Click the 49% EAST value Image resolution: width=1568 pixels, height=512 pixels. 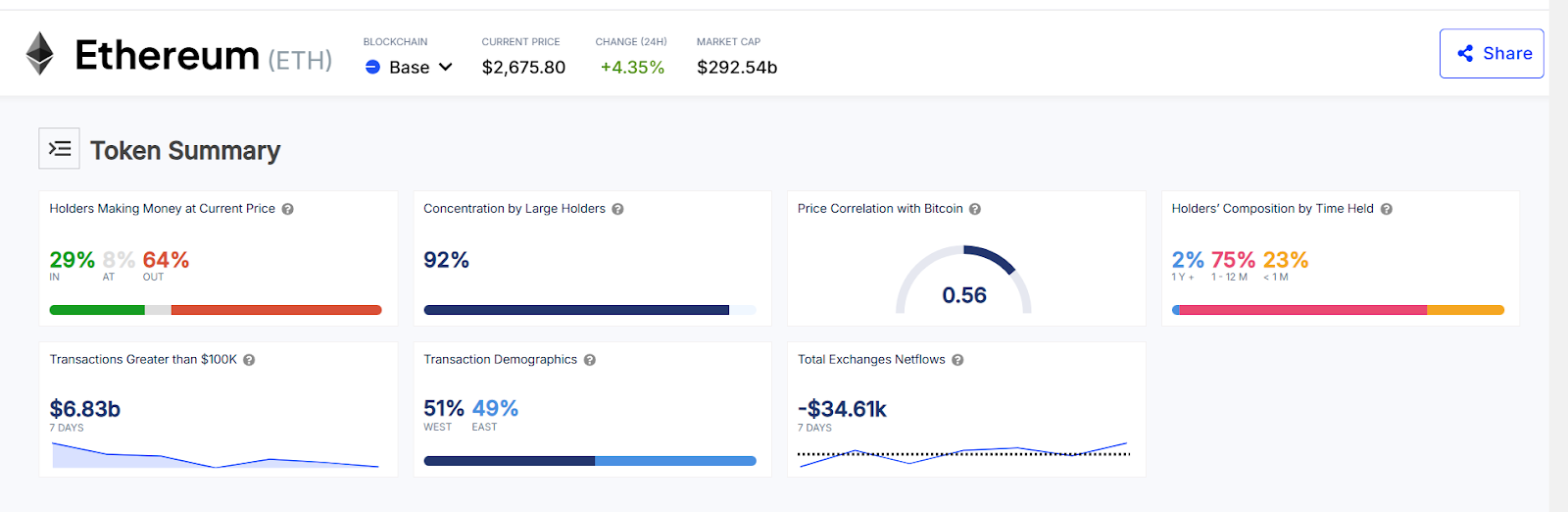(495, 408)
